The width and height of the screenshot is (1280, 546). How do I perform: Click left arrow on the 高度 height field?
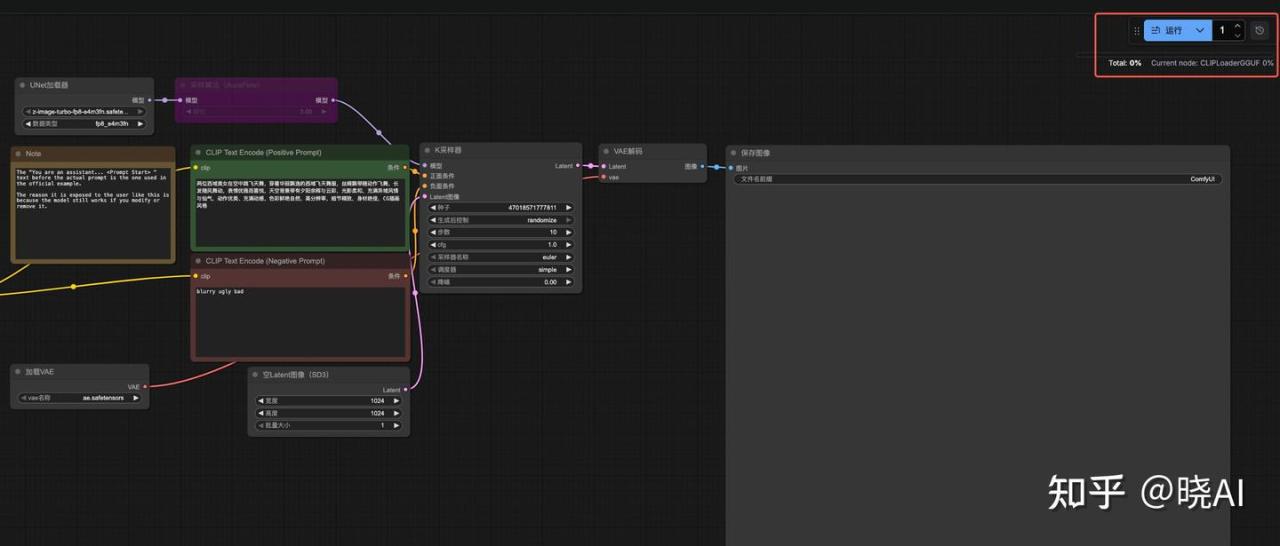(260, 413)
